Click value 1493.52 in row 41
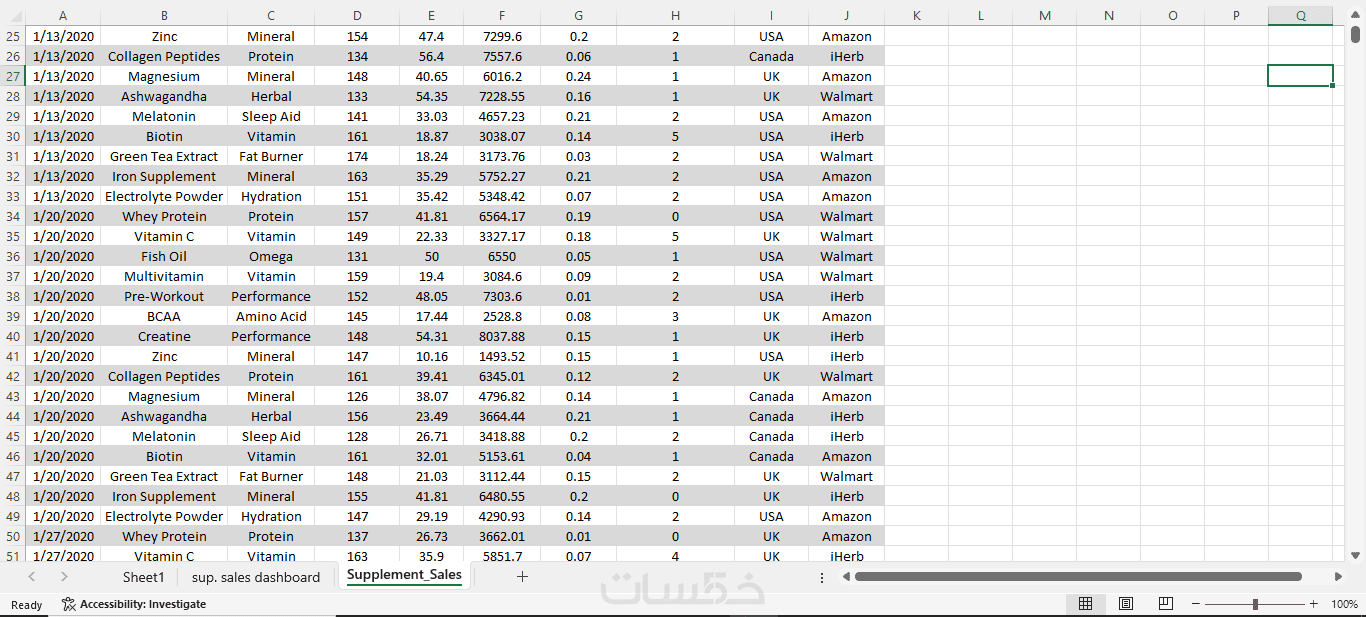The height and width of the screenshot is (617, 1366). 502,356
